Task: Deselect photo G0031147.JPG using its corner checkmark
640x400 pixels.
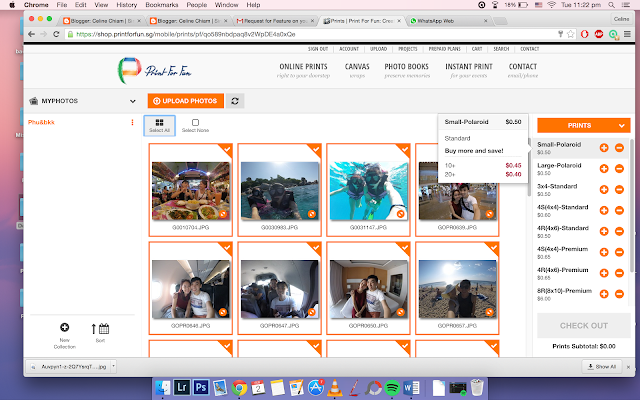Action: point(404,150)
